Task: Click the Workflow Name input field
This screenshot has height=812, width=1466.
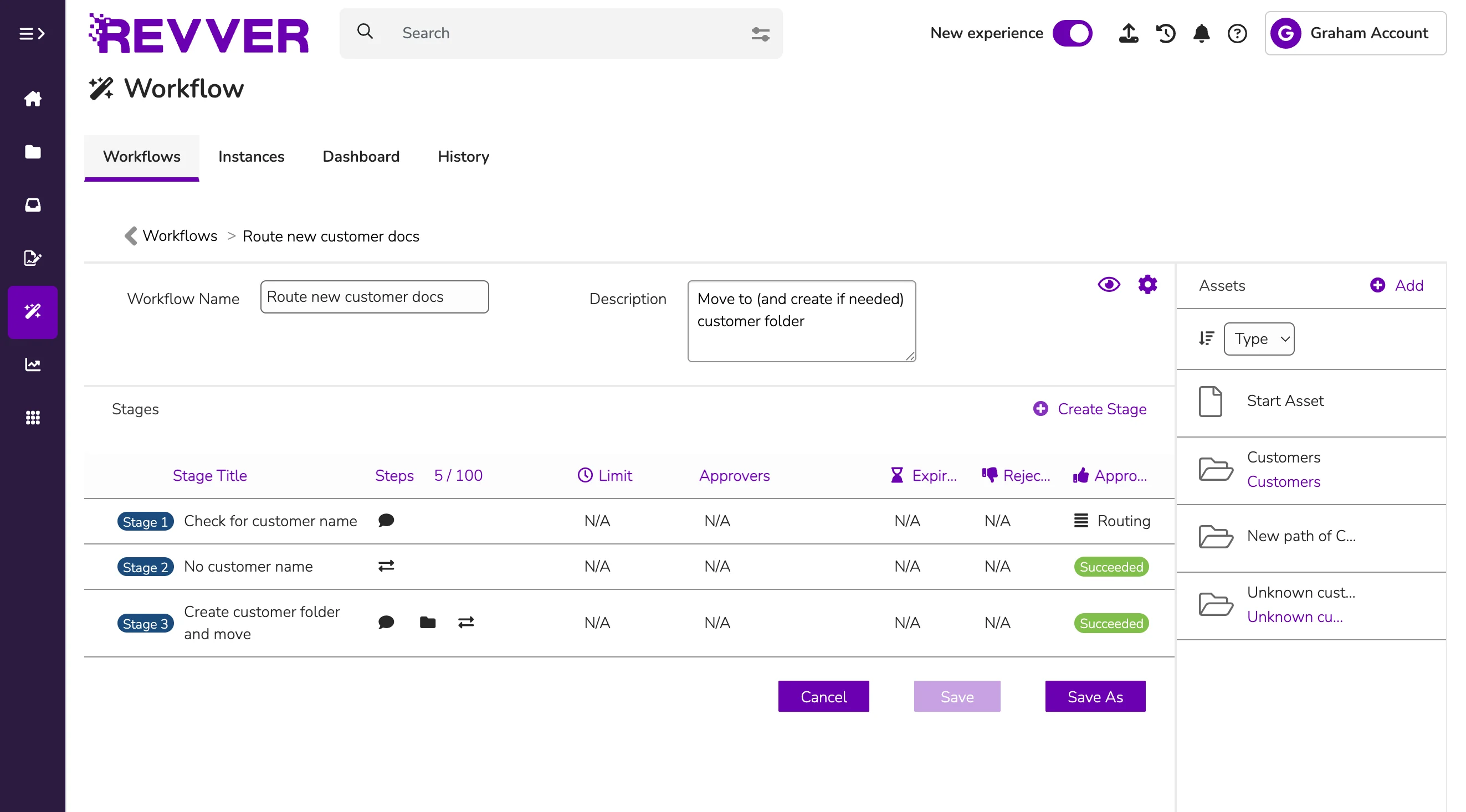Action: pyautogui.click(x=374, y=297)
